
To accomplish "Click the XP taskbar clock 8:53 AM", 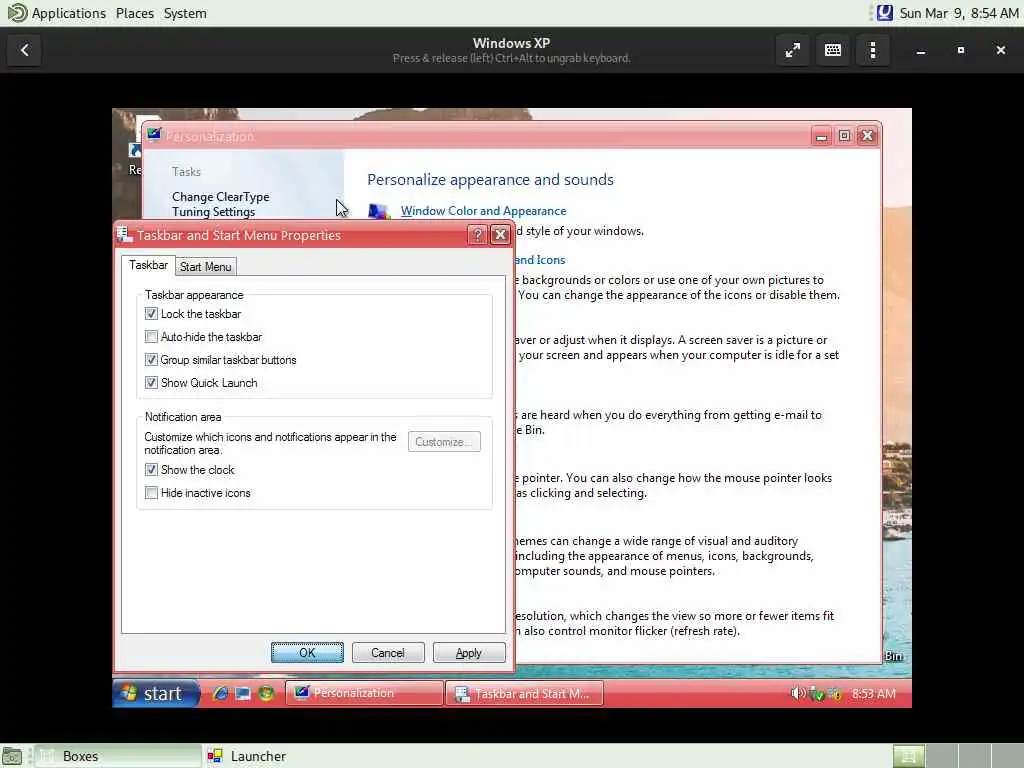I will point(874,694).
